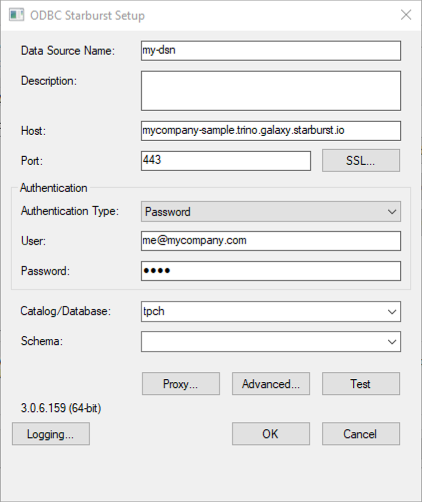Open the Authentication Type dropdown
This screenshot has width=422, height=502.
(271, 211)
